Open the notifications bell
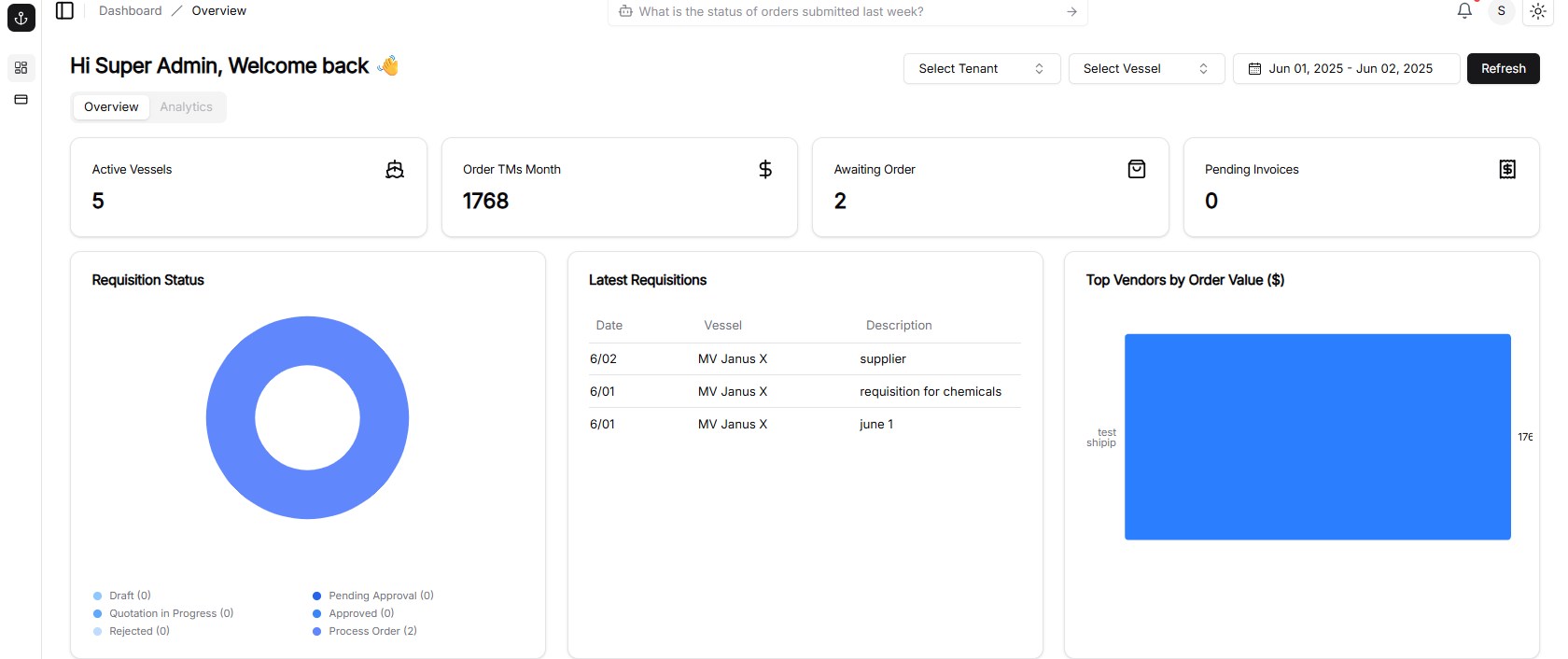1568x659 pixels. point(1464,10)
